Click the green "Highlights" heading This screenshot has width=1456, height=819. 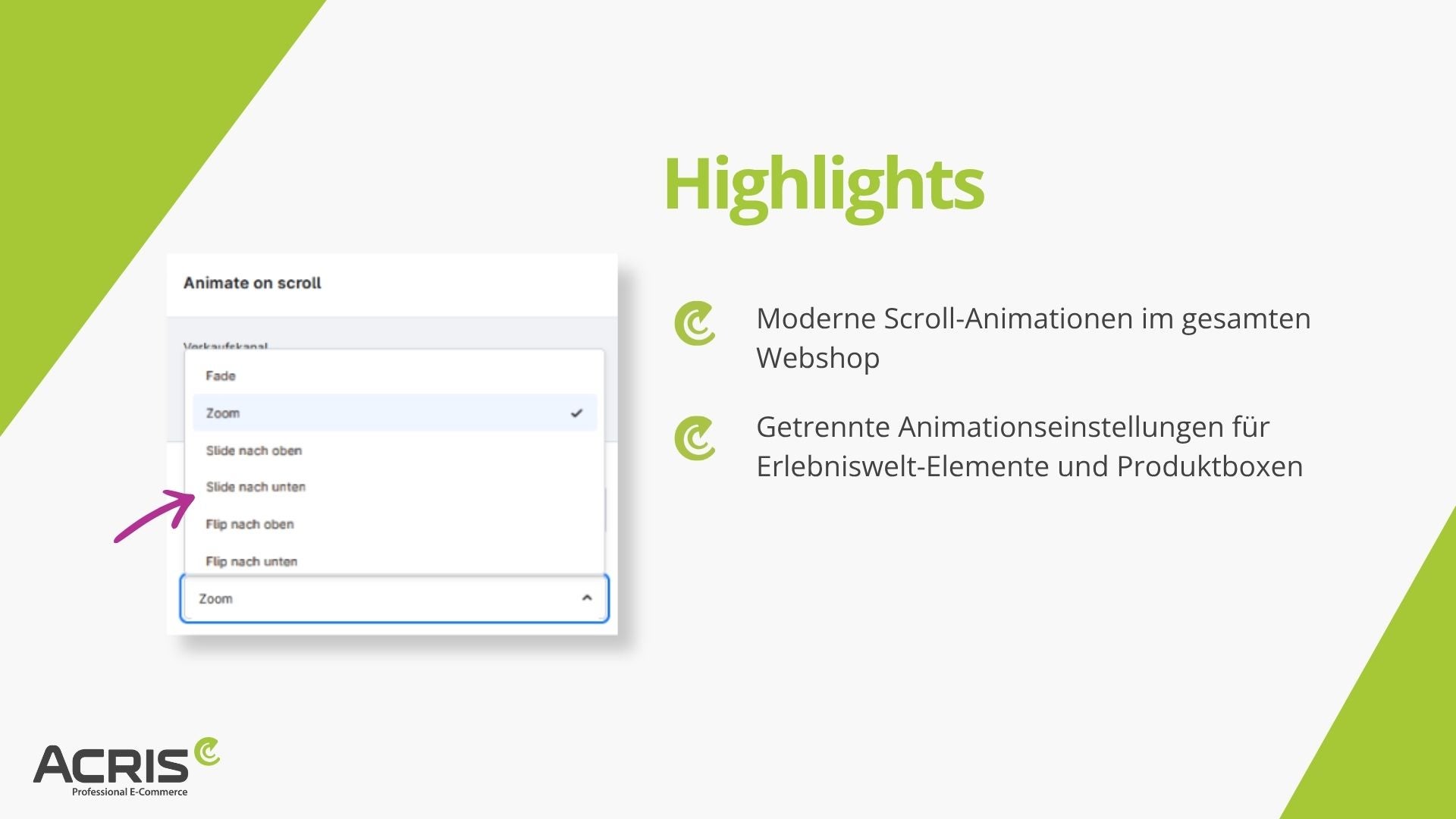point(824,184)
